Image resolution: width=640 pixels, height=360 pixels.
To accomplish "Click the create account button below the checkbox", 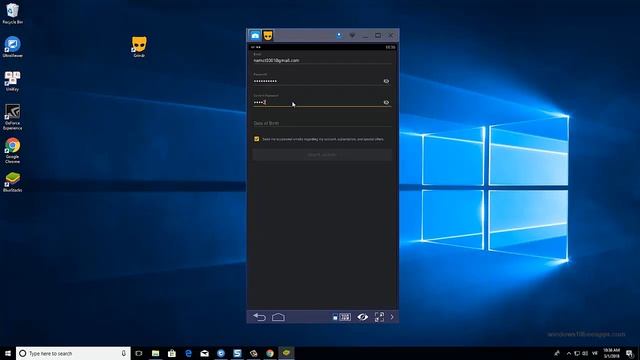I will (x=322, y=155).
